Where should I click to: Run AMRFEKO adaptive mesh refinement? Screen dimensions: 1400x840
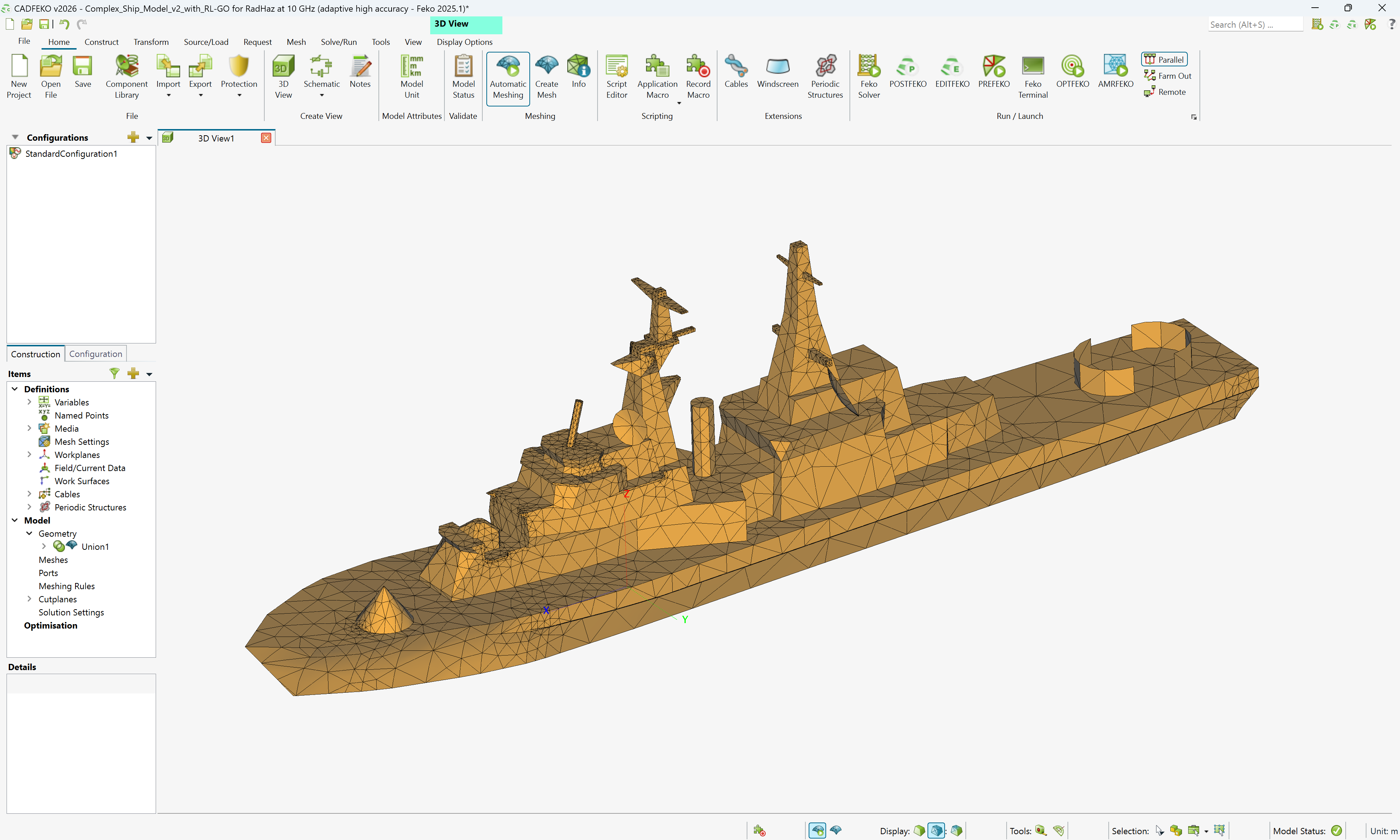click(x=1115, y=72)
